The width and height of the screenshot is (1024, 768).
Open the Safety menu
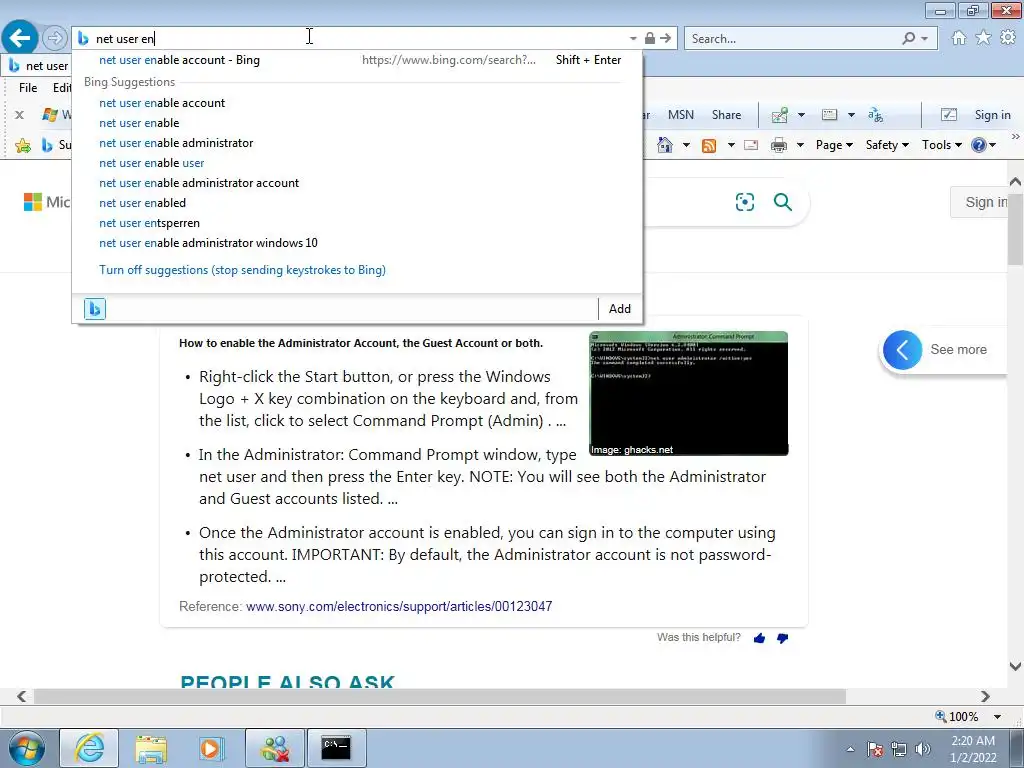[x=887, y=145]
